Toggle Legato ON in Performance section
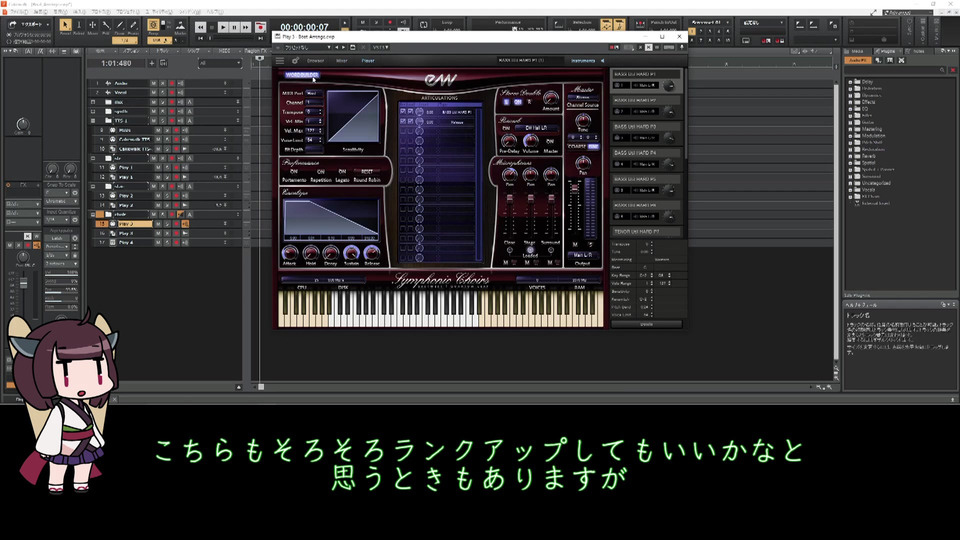 [342, 172]
